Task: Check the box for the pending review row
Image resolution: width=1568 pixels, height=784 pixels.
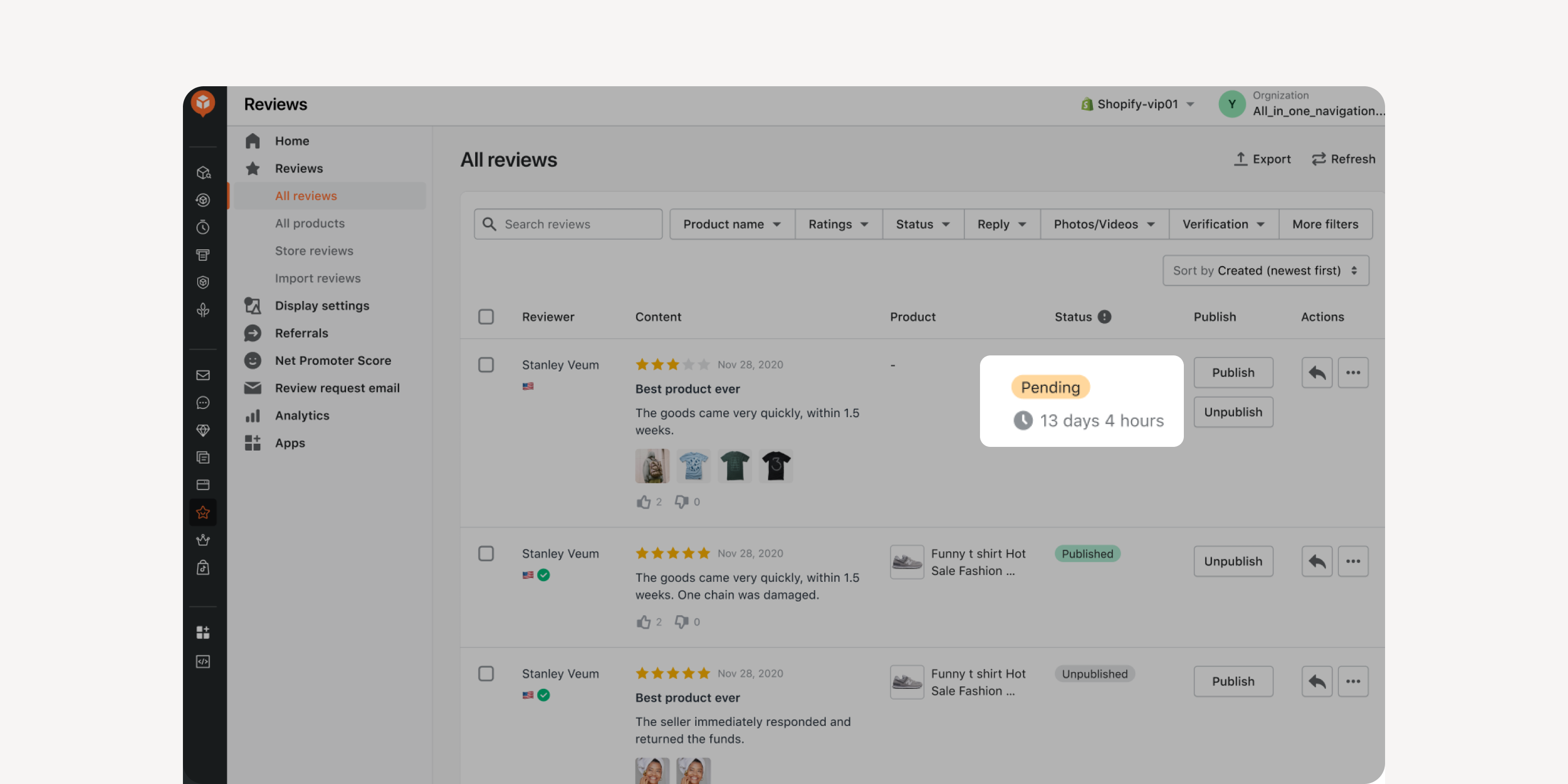Action: coord(486,365)
